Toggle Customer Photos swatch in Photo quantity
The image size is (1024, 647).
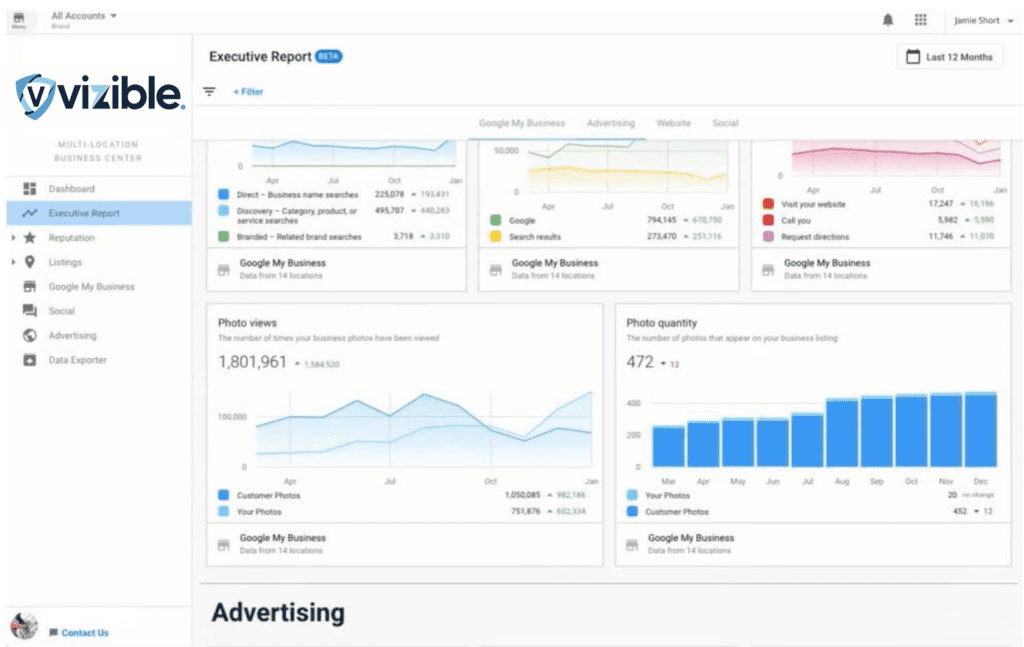632,511
